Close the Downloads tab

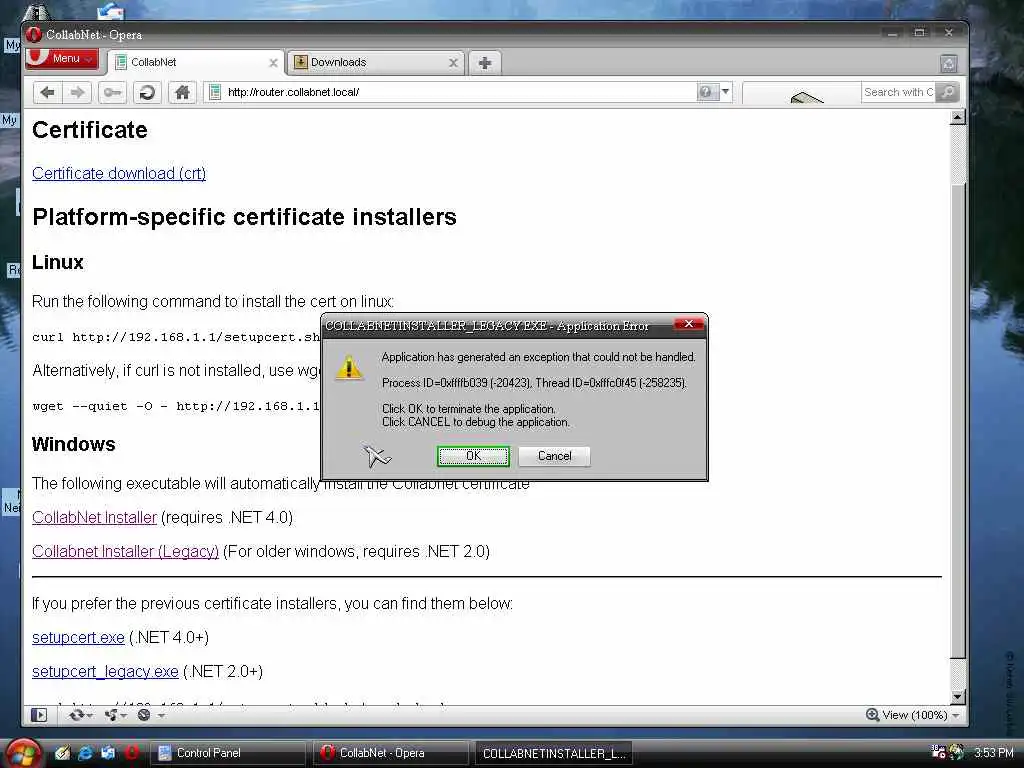[453, 63]
